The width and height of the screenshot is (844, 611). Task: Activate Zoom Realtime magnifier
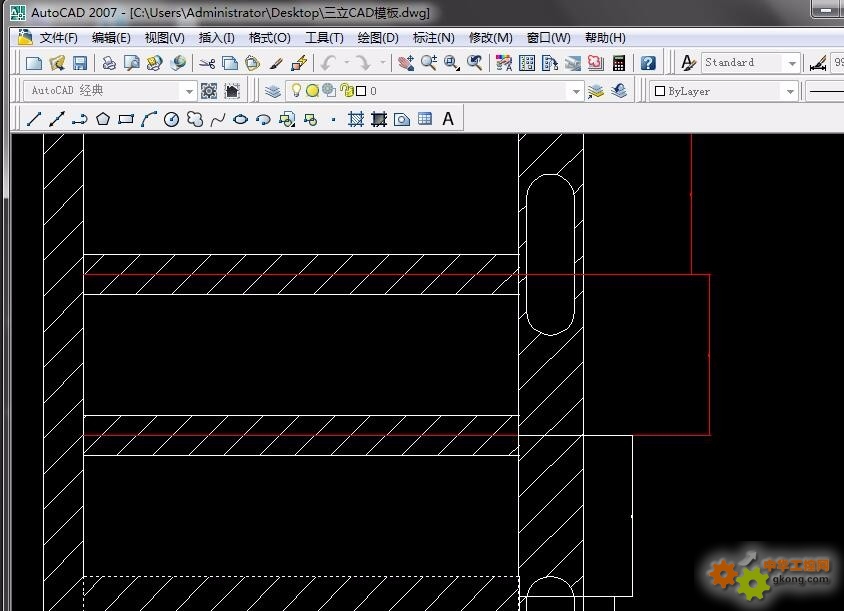point(429,64)
